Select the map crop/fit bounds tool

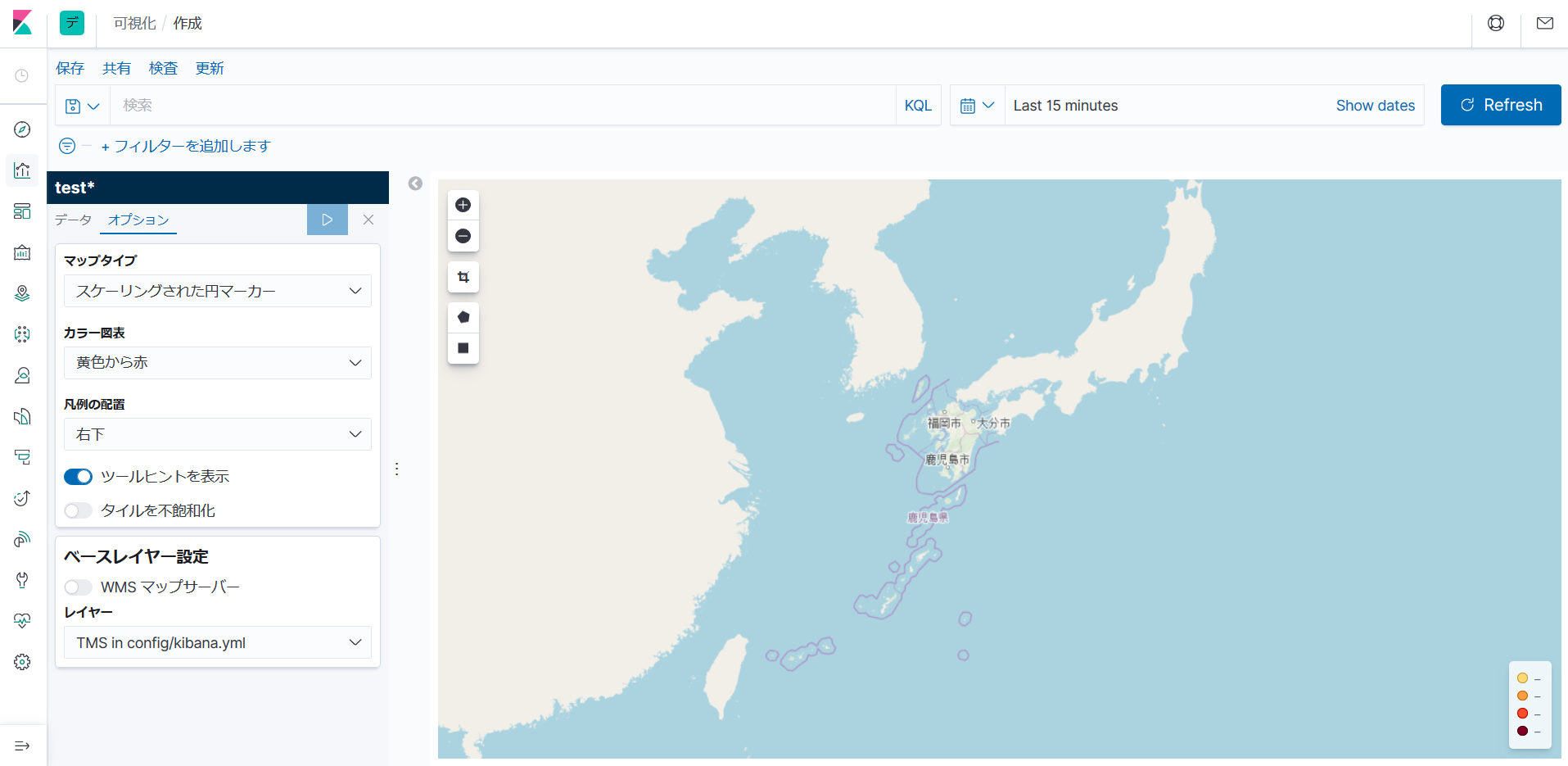[x=463, y=277]
